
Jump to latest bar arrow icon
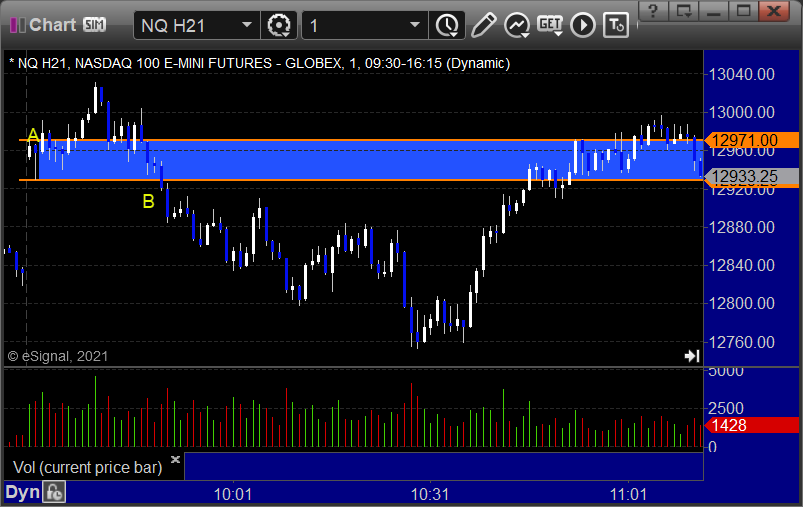click(x=692, y=355)
